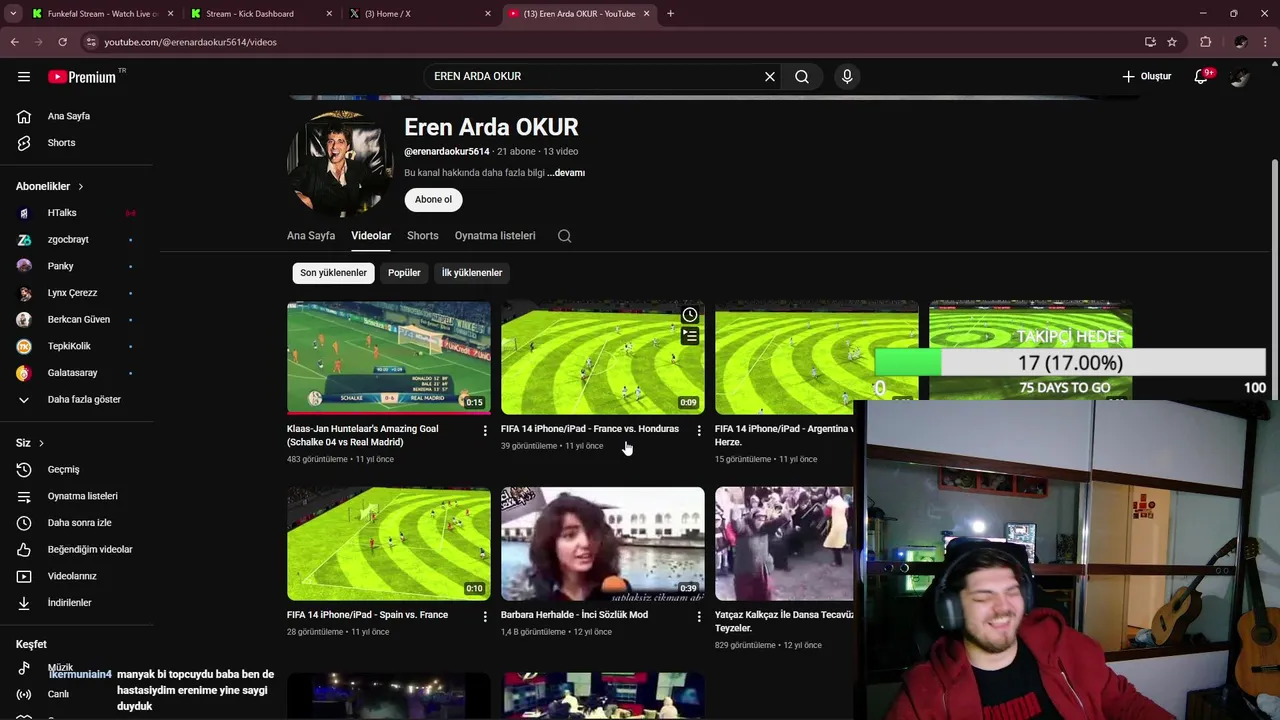Open the Oynatma listeleri channel tab
This screenshot has width=1280, height=720.
(x=495, y=236)
